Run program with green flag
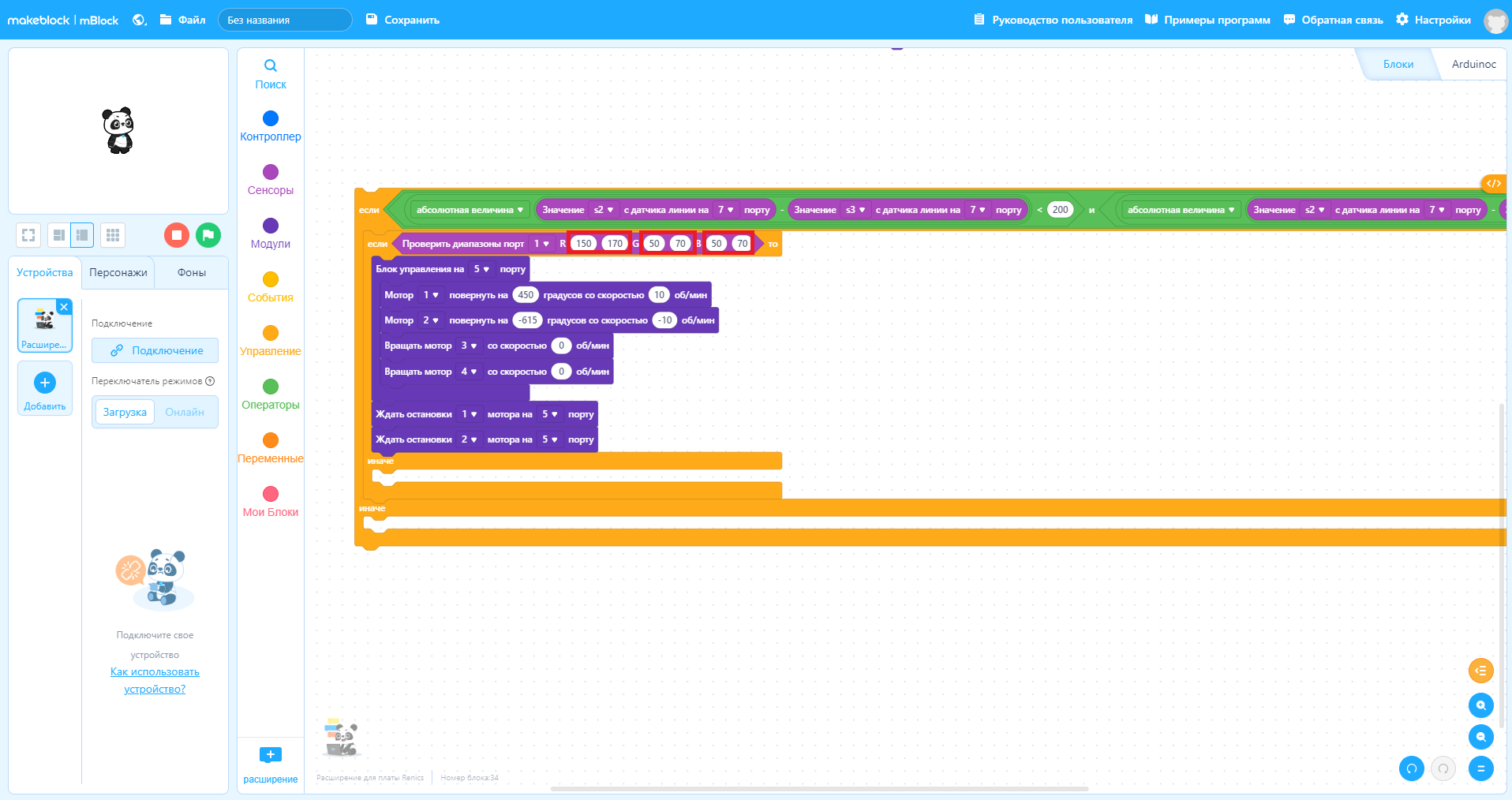1512x800 pixels. 208,235
